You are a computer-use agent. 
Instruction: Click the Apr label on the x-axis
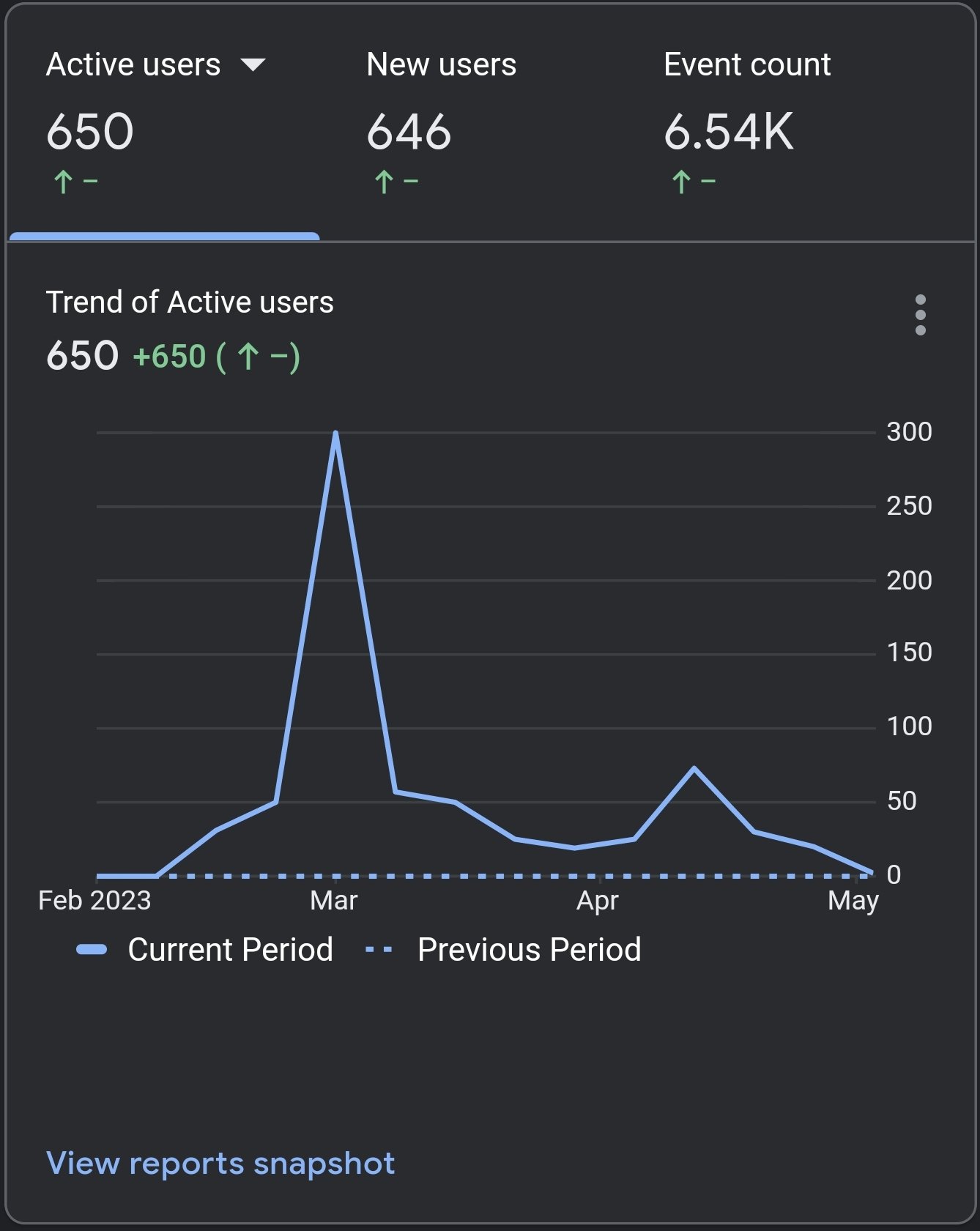(598, 900)
